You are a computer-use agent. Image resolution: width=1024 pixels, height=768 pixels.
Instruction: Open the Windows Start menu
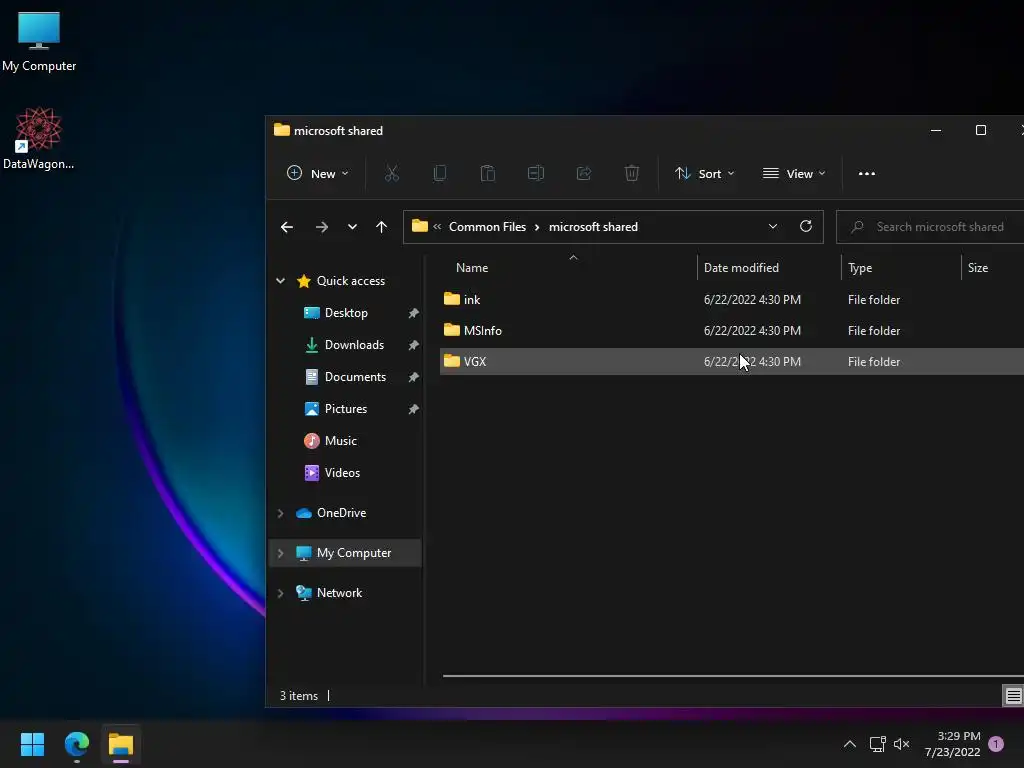pyautogui.click(x=32, y=744)
